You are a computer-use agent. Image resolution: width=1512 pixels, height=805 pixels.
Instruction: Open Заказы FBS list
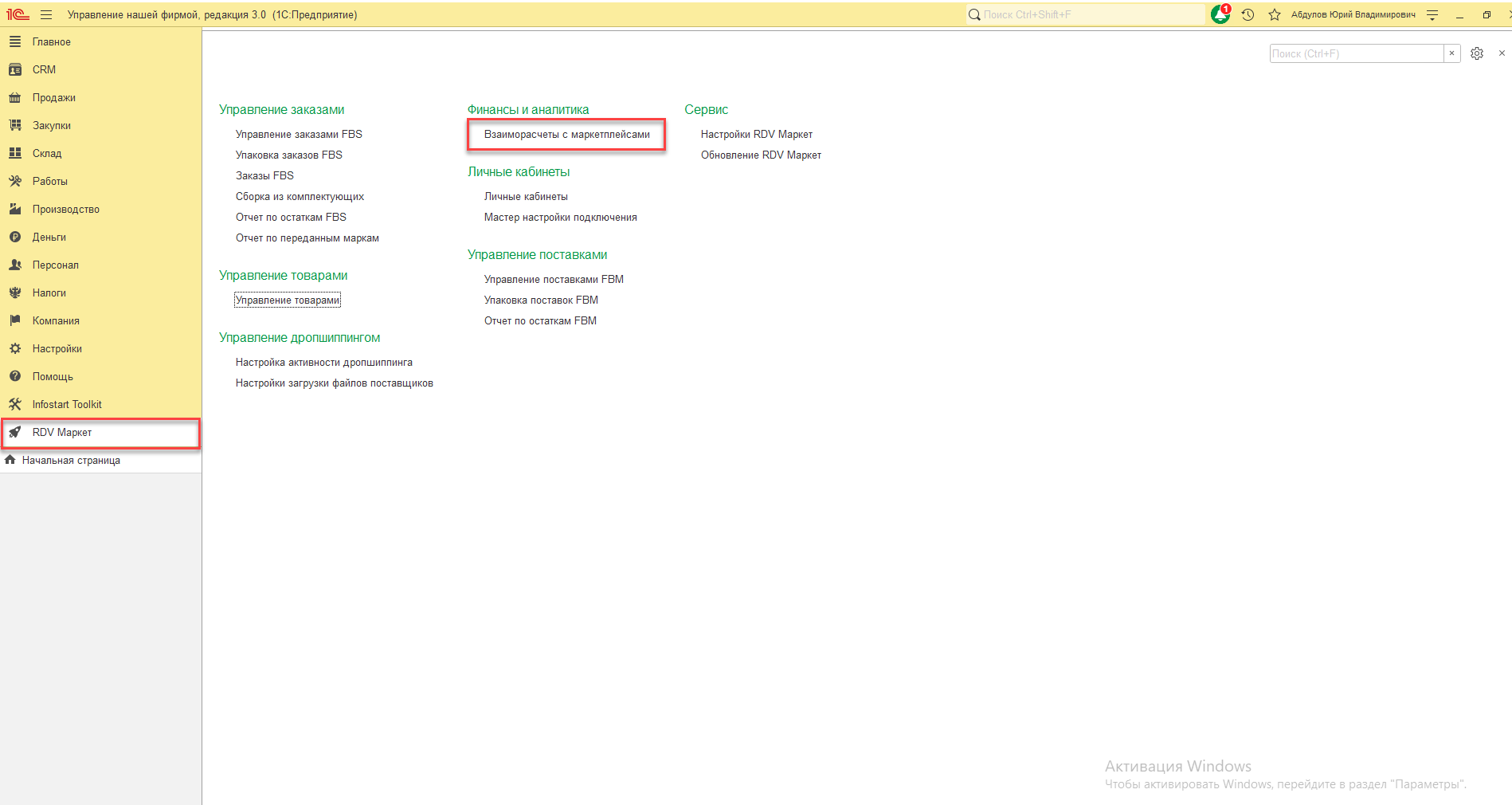click(x=264, y=175)
